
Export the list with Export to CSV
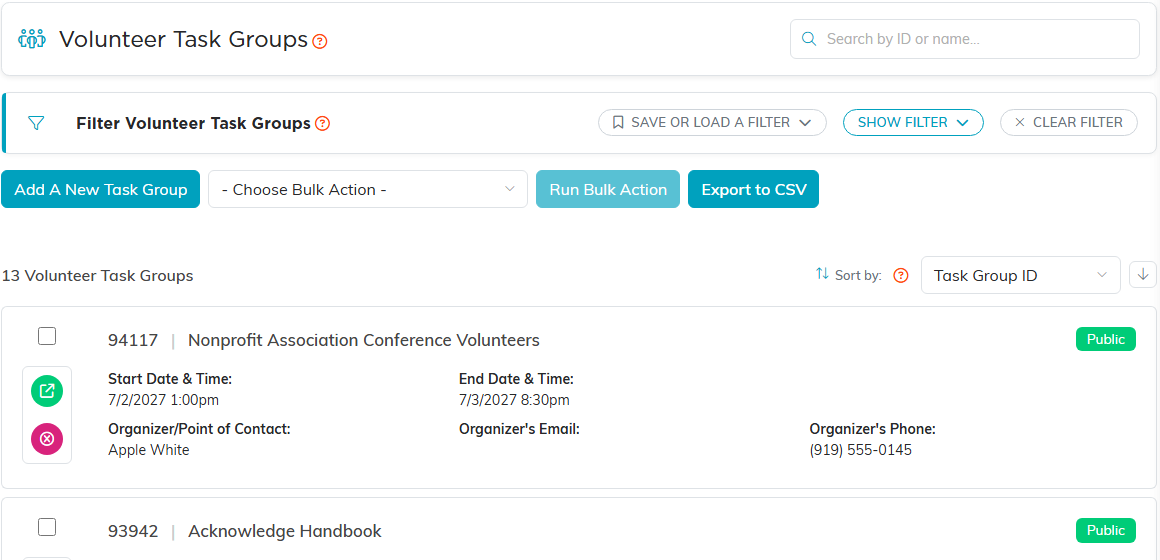[753, 189]
